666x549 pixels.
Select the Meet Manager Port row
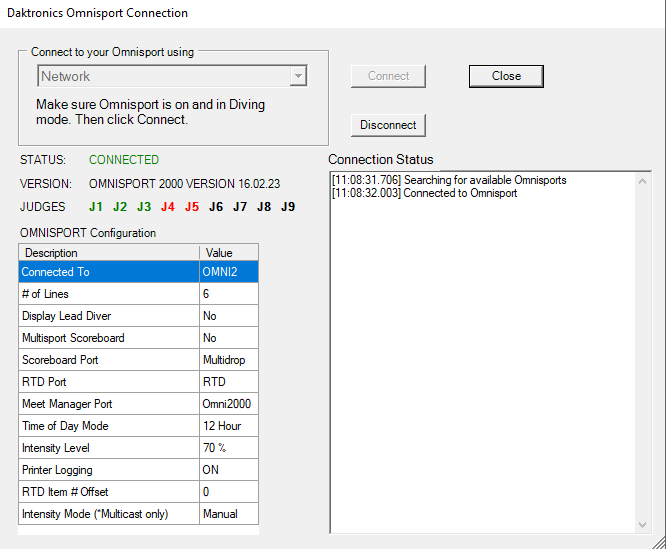[138, 404]
